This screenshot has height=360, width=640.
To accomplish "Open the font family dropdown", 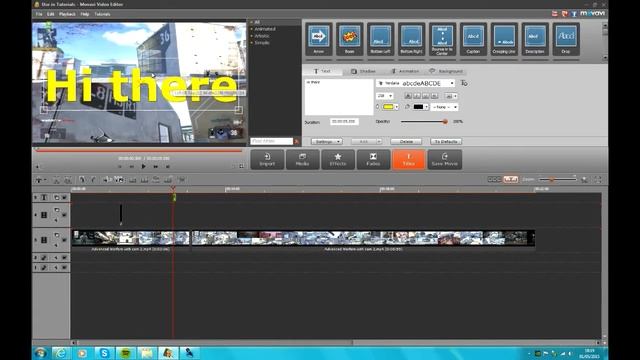I will click(x=416, y=83).
